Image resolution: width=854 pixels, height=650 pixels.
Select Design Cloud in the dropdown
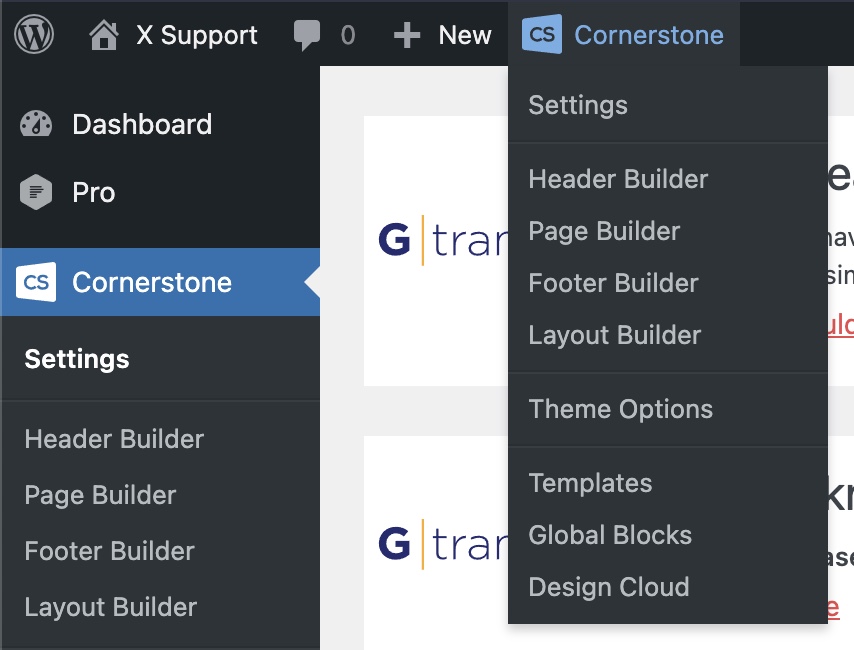click(609, 587)
